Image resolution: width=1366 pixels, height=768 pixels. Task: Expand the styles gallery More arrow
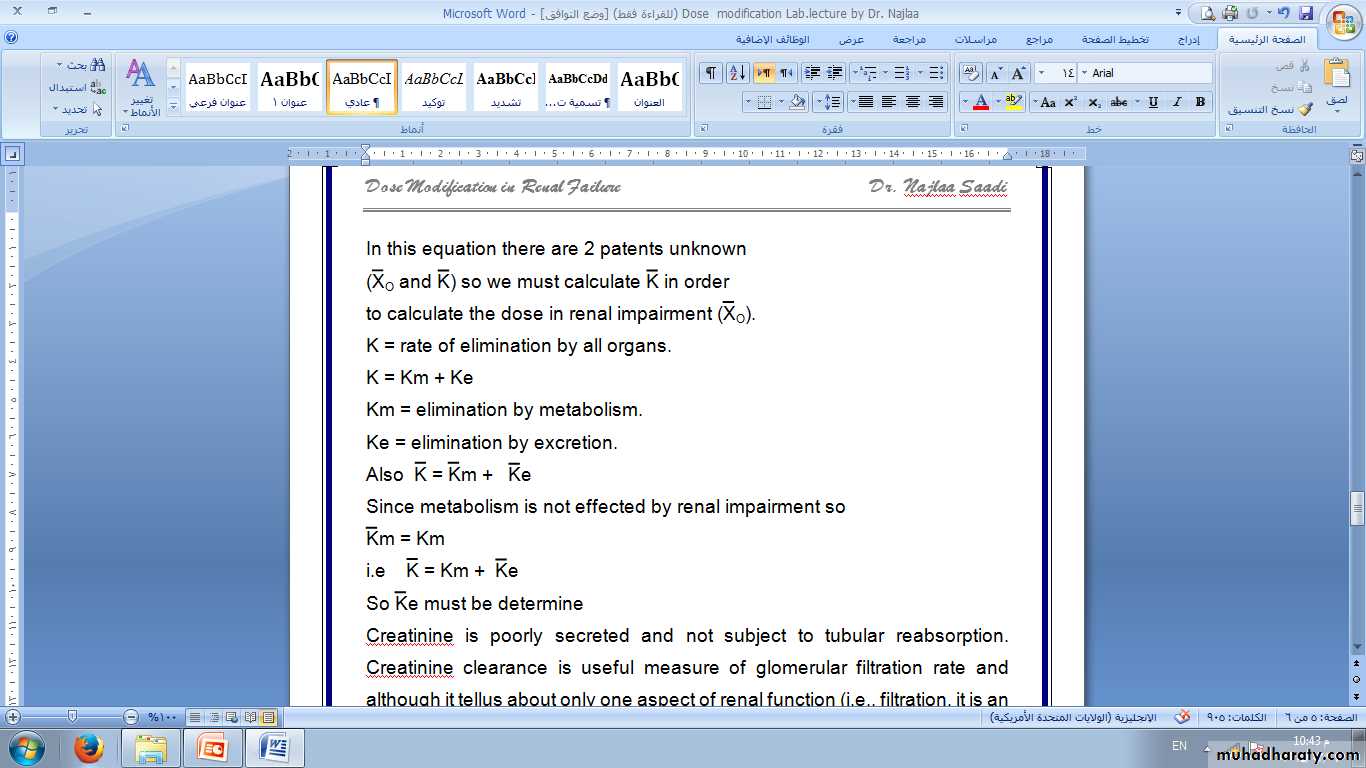click(x=173, y=105)
